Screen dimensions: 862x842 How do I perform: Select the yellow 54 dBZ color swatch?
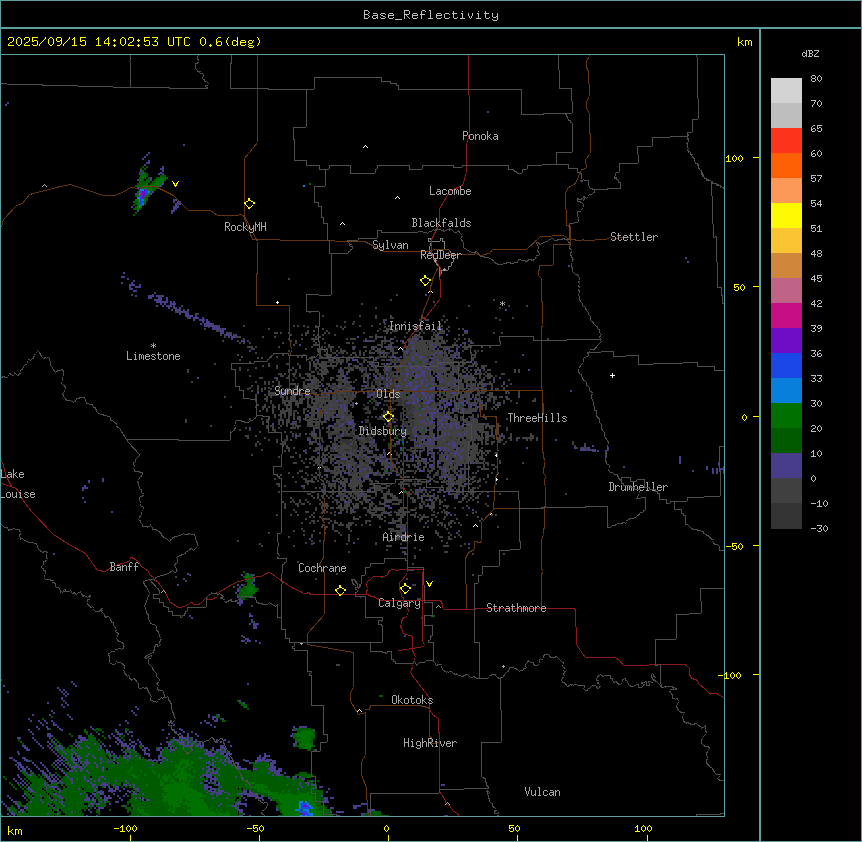click(786, 215)
